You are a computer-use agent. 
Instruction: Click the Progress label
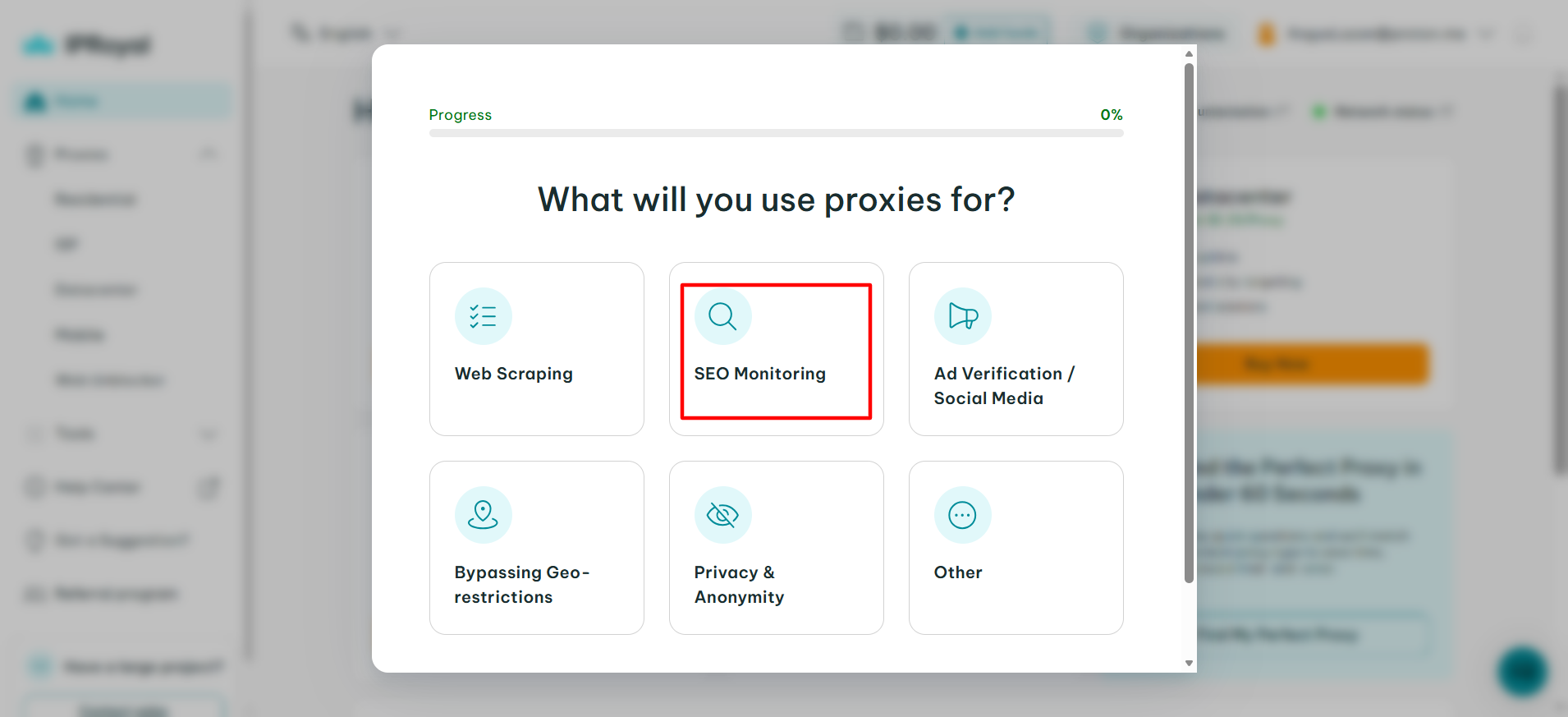[x=461, y=115]
